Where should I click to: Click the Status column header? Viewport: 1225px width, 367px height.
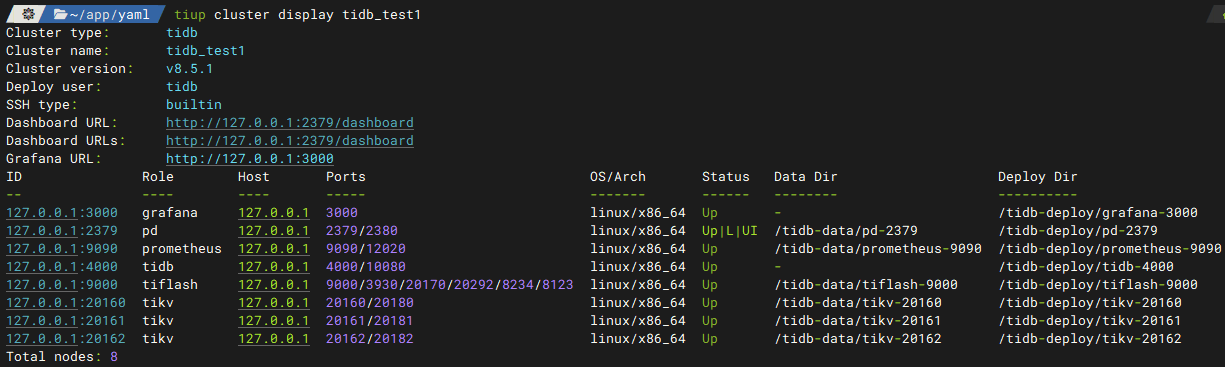(x=726, y=177)
